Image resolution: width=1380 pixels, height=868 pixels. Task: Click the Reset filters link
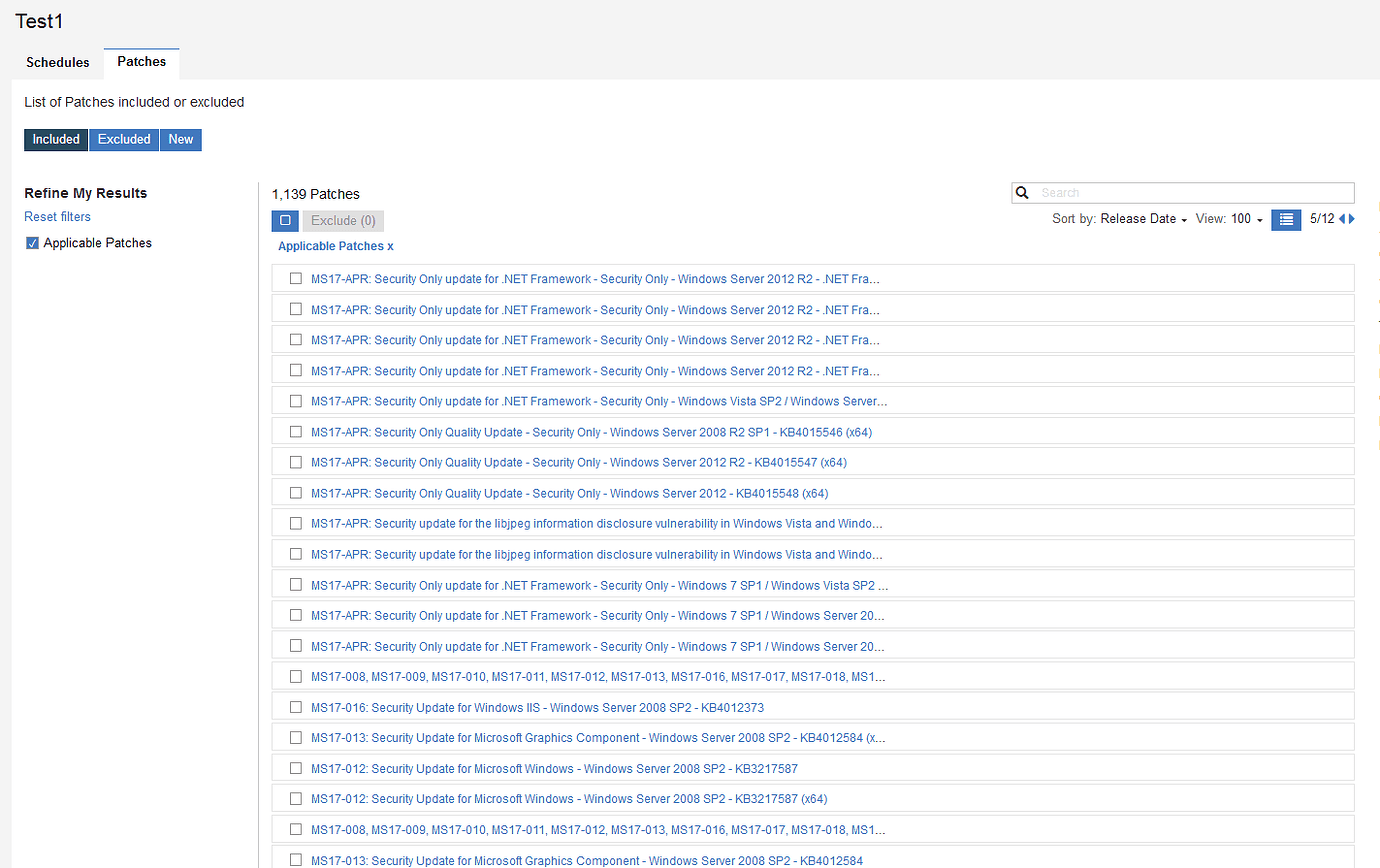click(x=57, y=216)
